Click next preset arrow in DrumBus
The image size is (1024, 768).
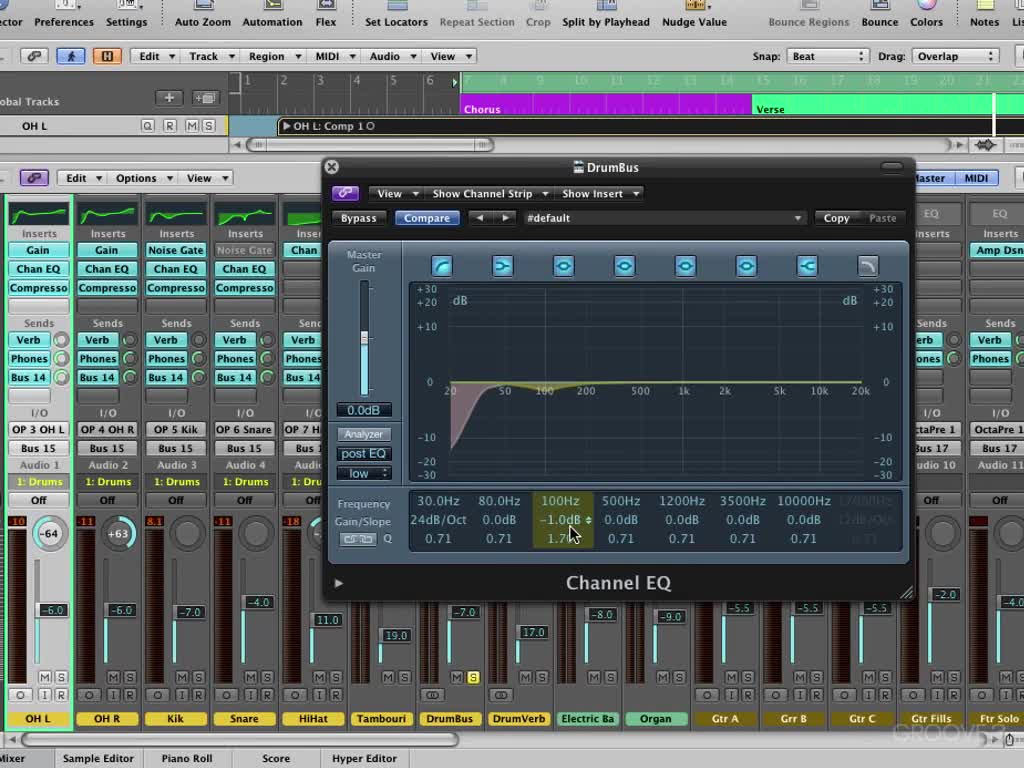pos(505,218)
